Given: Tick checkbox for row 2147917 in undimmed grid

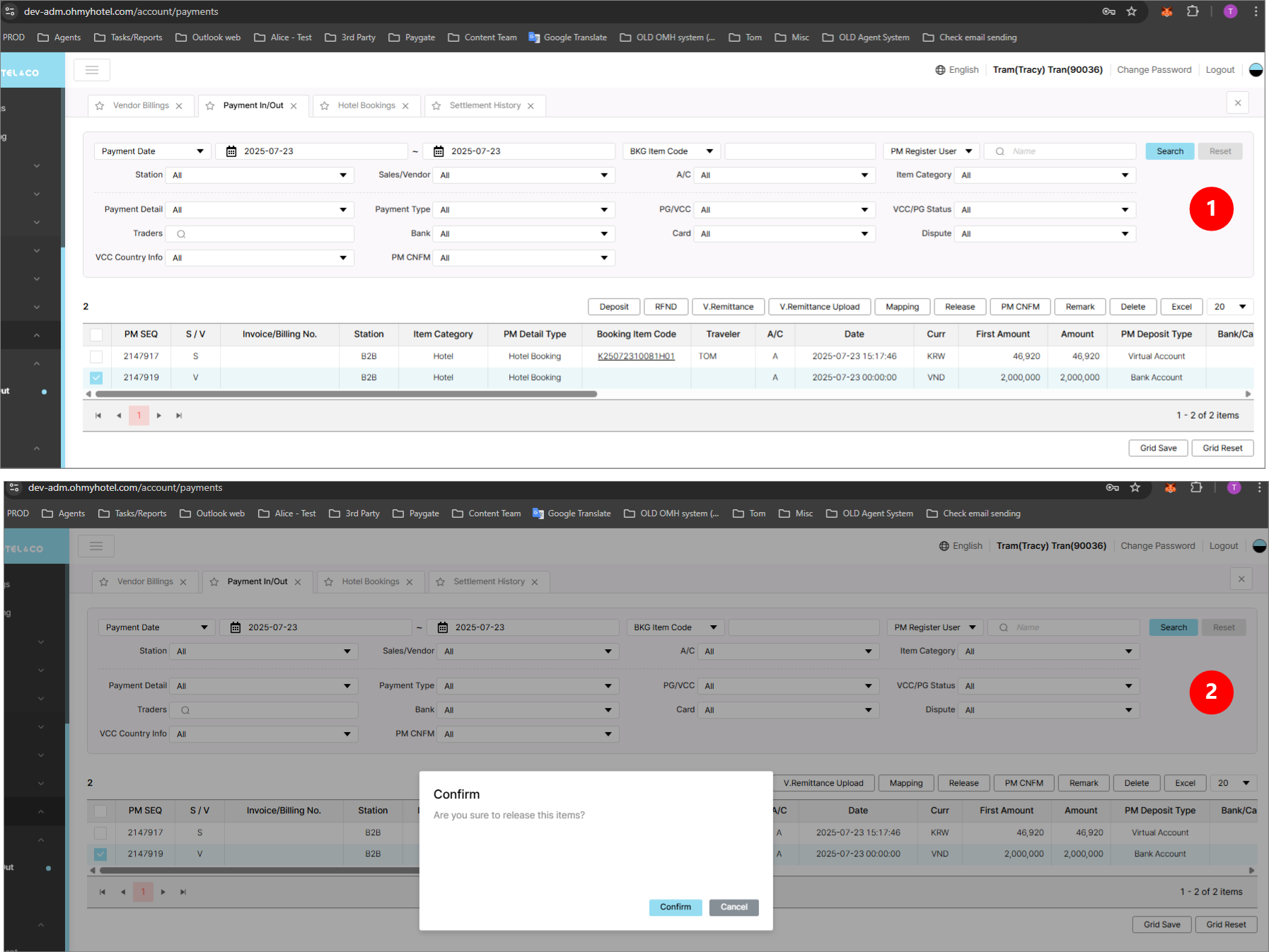Looking at the screenshot, I should pos(96,356).
